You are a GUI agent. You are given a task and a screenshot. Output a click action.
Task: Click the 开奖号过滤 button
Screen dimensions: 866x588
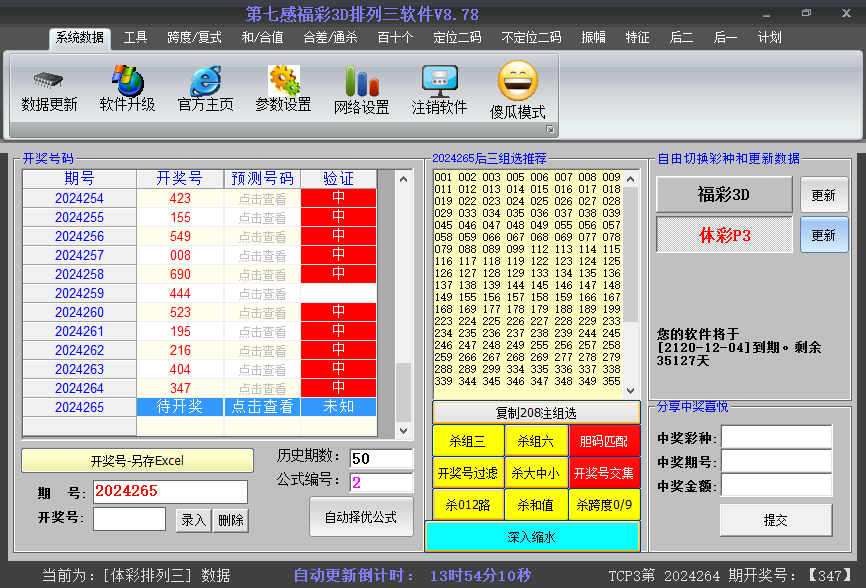[467, 473]
